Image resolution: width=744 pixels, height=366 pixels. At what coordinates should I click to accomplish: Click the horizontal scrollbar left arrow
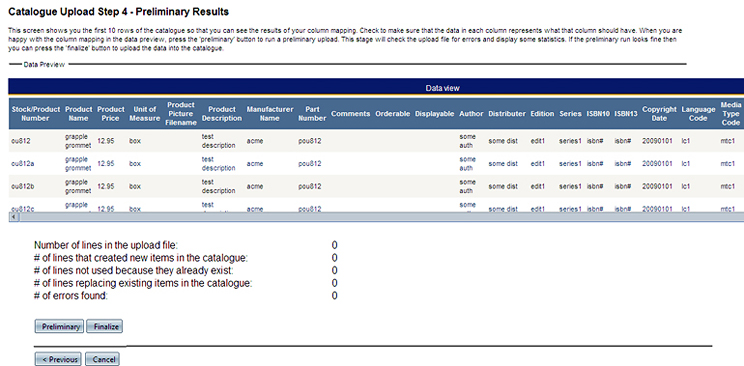13,216
